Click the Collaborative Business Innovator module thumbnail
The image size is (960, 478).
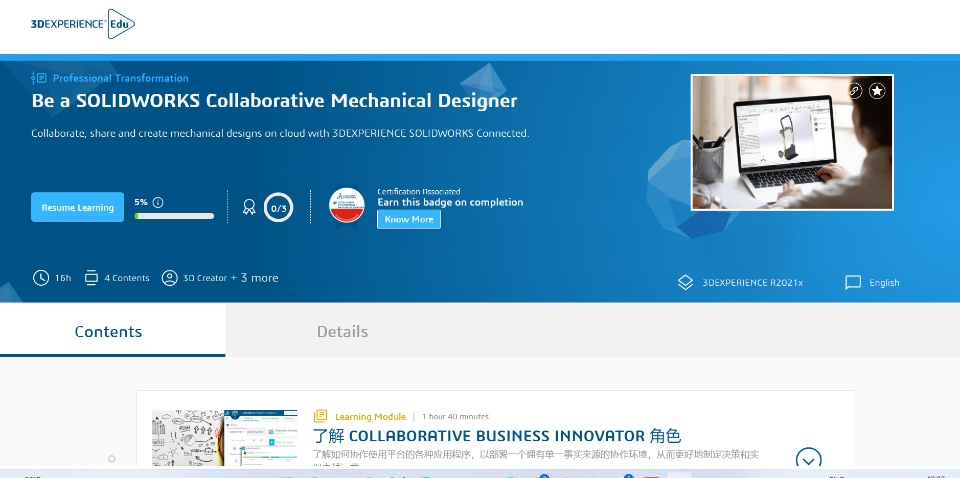pos(225,438)
